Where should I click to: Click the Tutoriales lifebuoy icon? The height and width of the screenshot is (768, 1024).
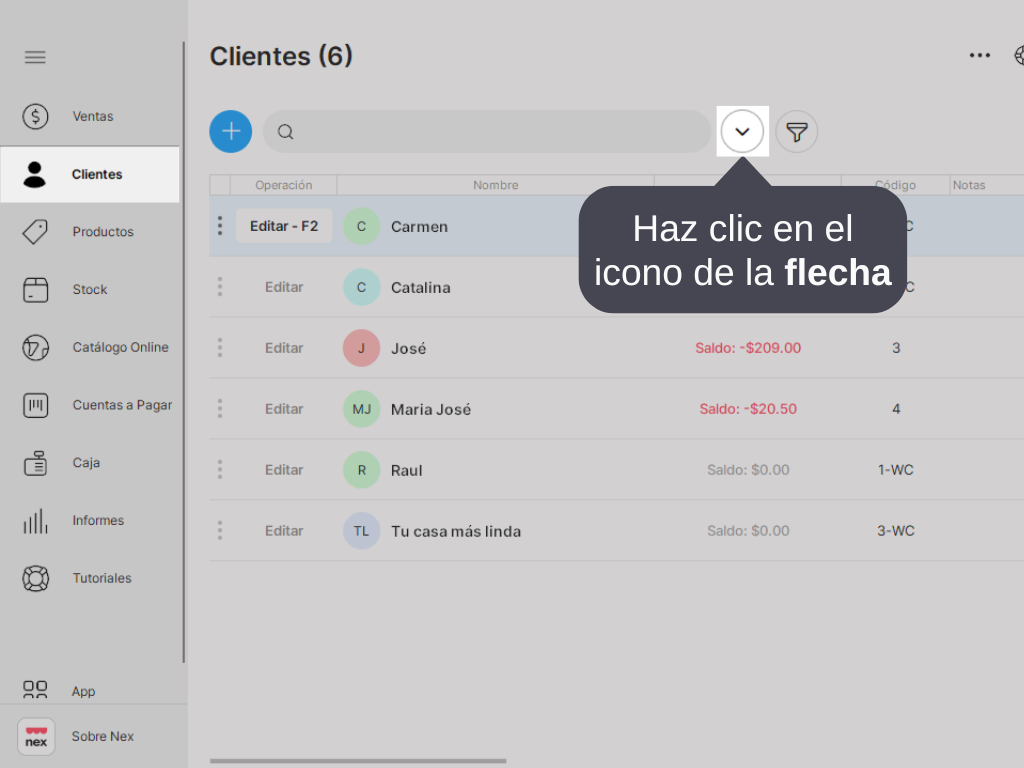35,578
